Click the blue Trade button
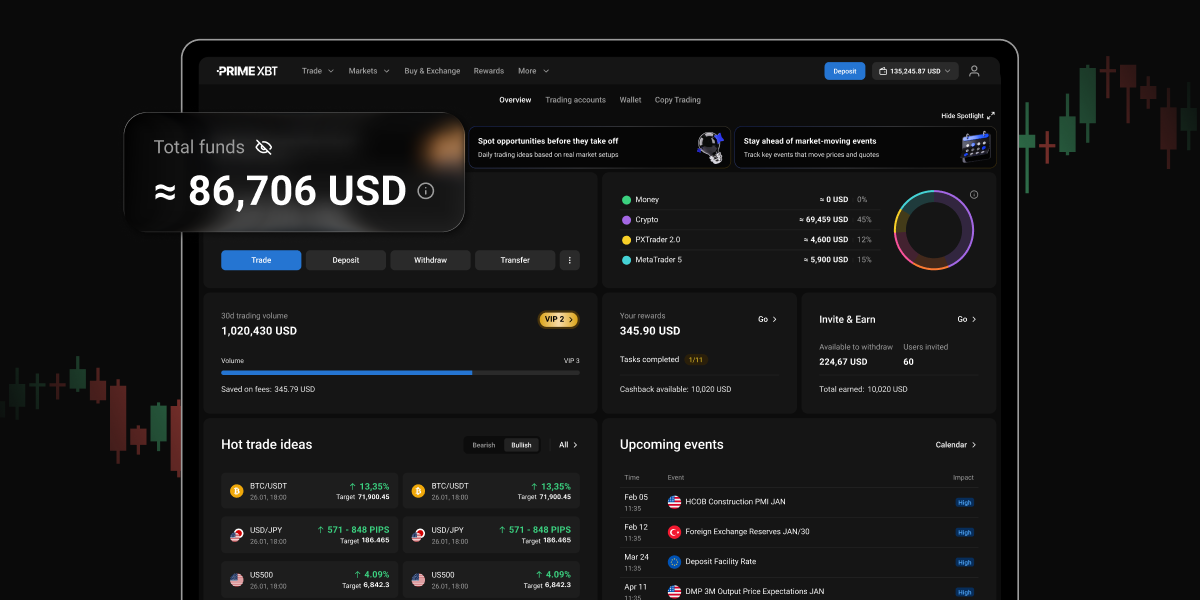This screenshot has height=600, width=1200. pyautogui.click(x=261, y=260)
